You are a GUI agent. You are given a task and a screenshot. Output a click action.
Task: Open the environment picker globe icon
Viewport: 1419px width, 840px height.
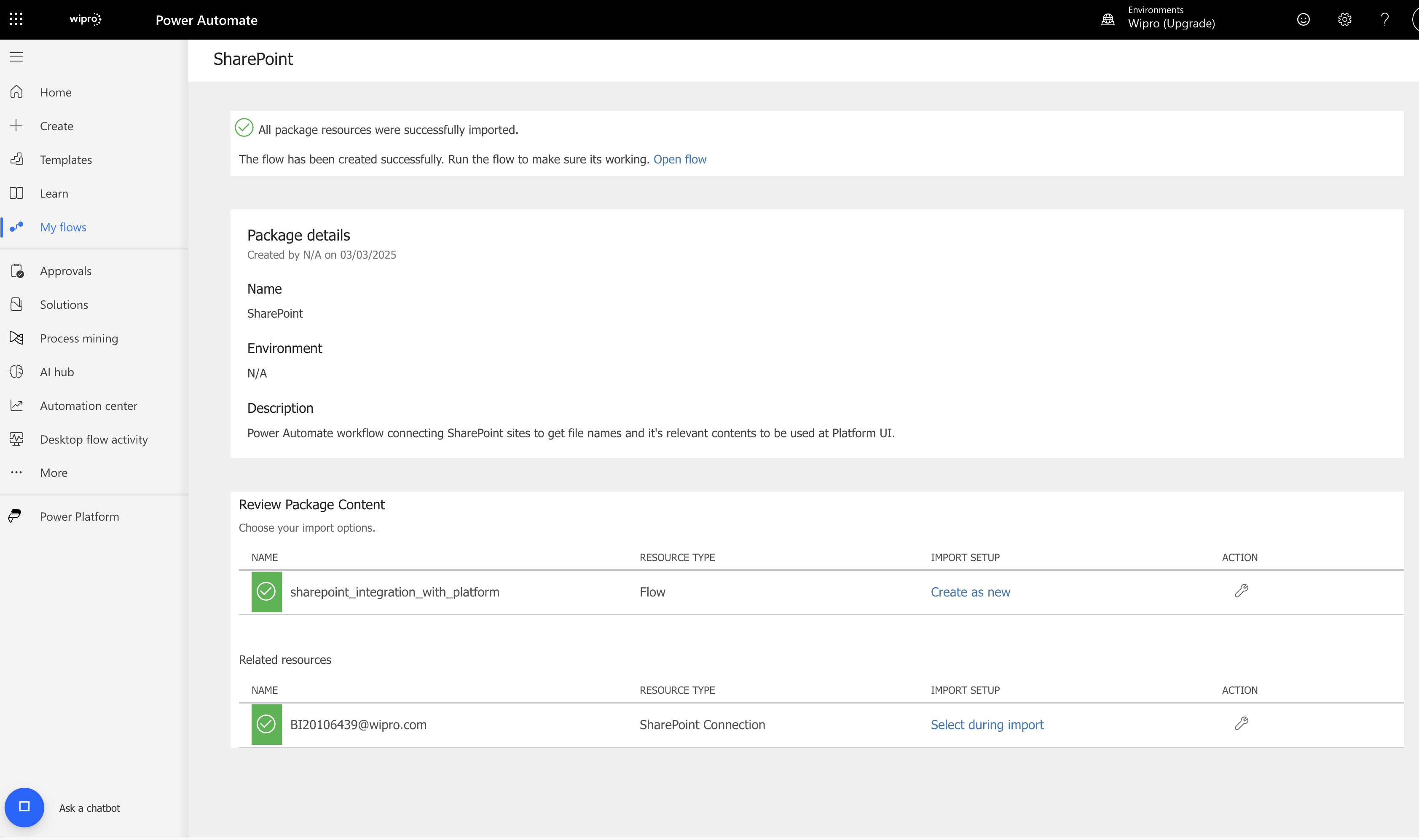(1108, 20)
